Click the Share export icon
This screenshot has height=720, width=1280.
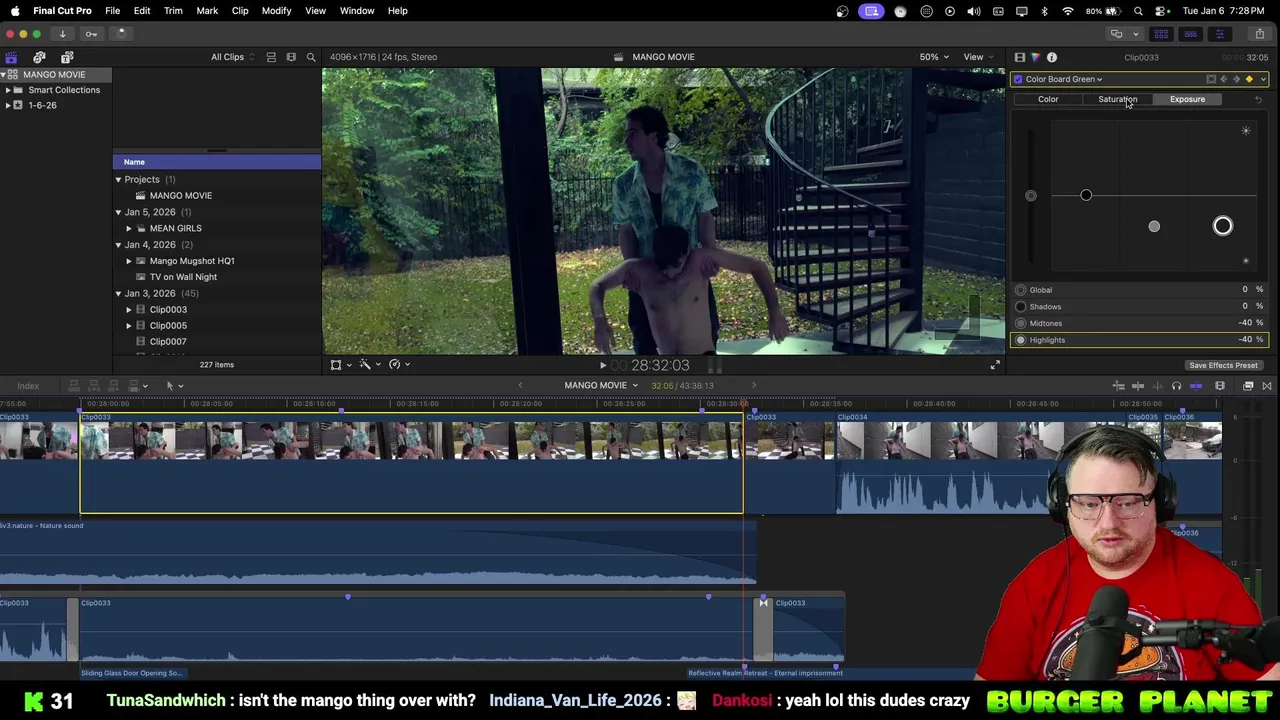click(x=1258, y=34)
